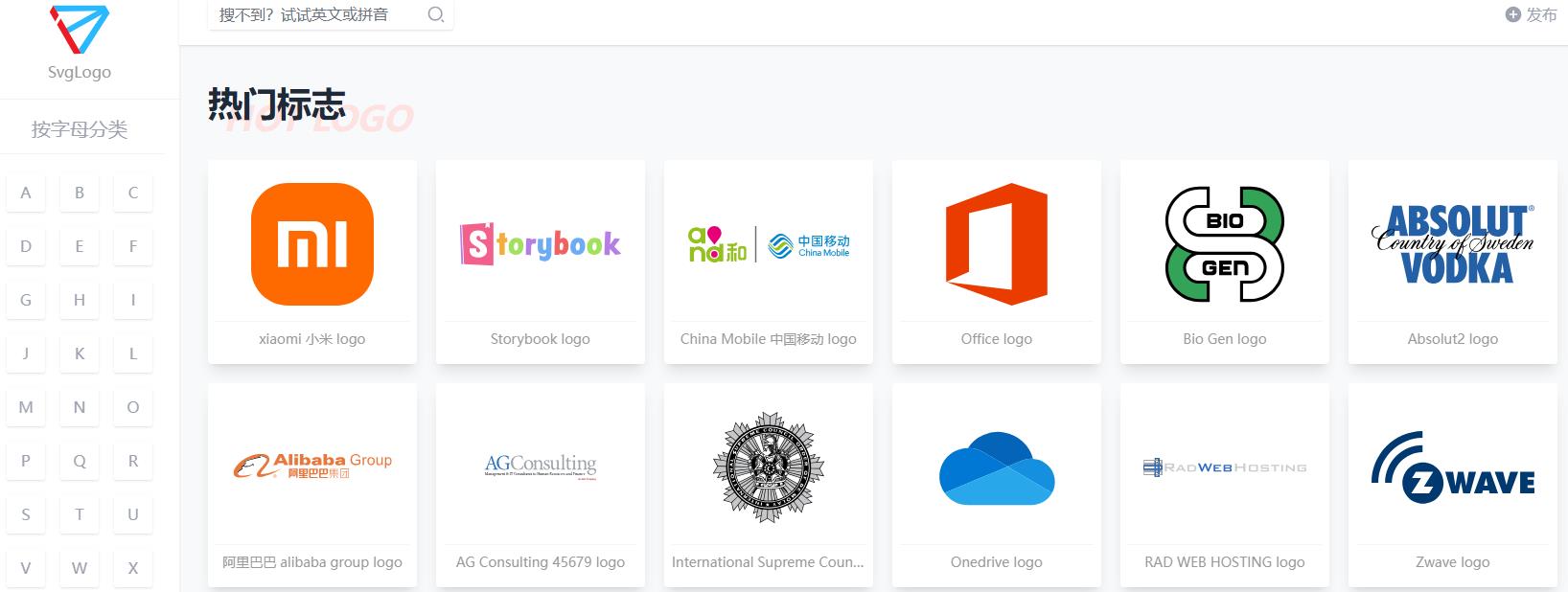Image resolution: width=1568 pixels, height=592 pixels.
Task: Click the 'Absolut2 logo' caption
Action: 1453,339
